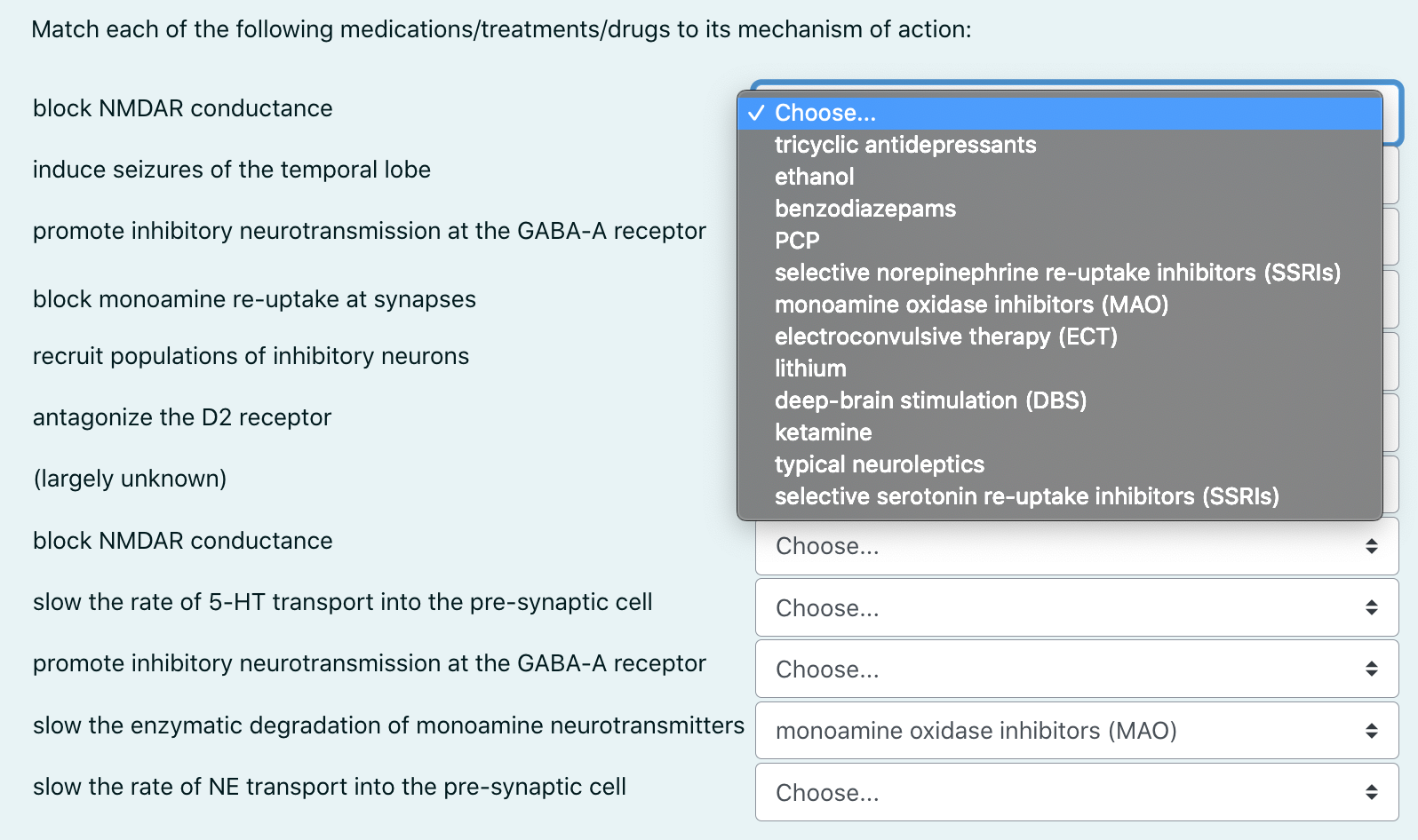The width and height of the screenshot is (1418, 840).
Task: Click arrow icon on enzymatic degradation dropdown
Action: click(x=1372, y=731)
